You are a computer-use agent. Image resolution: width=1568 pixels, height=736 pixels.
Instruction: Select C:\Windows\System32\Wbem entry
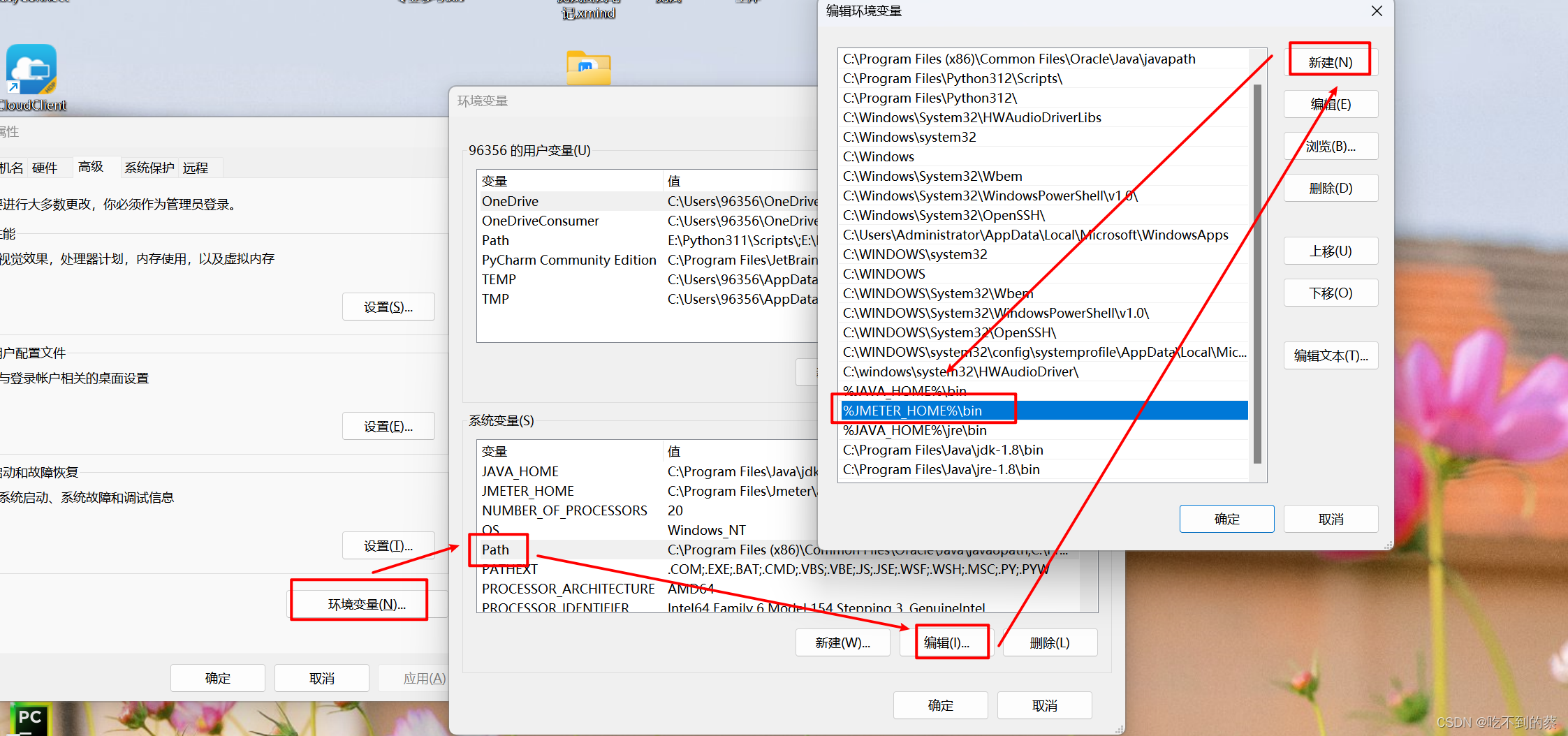[1045, 176]
